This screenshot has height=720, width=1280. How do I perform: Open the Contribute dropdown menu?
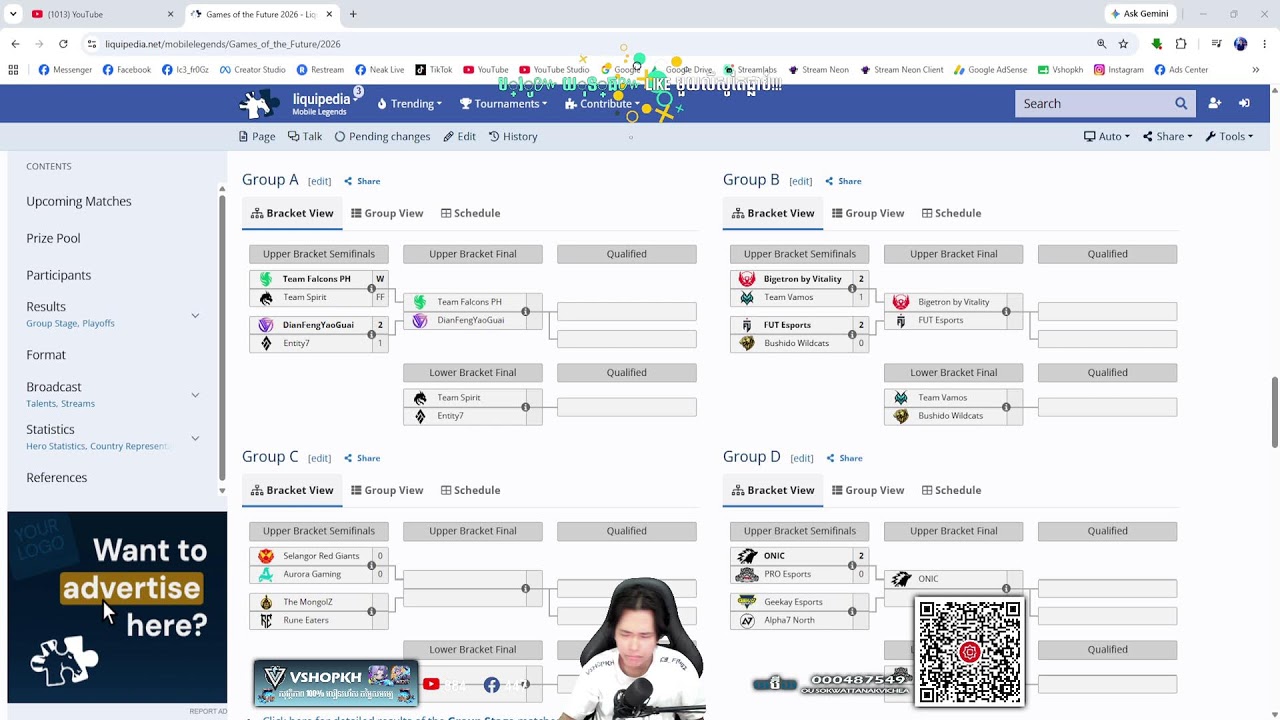(602, 103)
